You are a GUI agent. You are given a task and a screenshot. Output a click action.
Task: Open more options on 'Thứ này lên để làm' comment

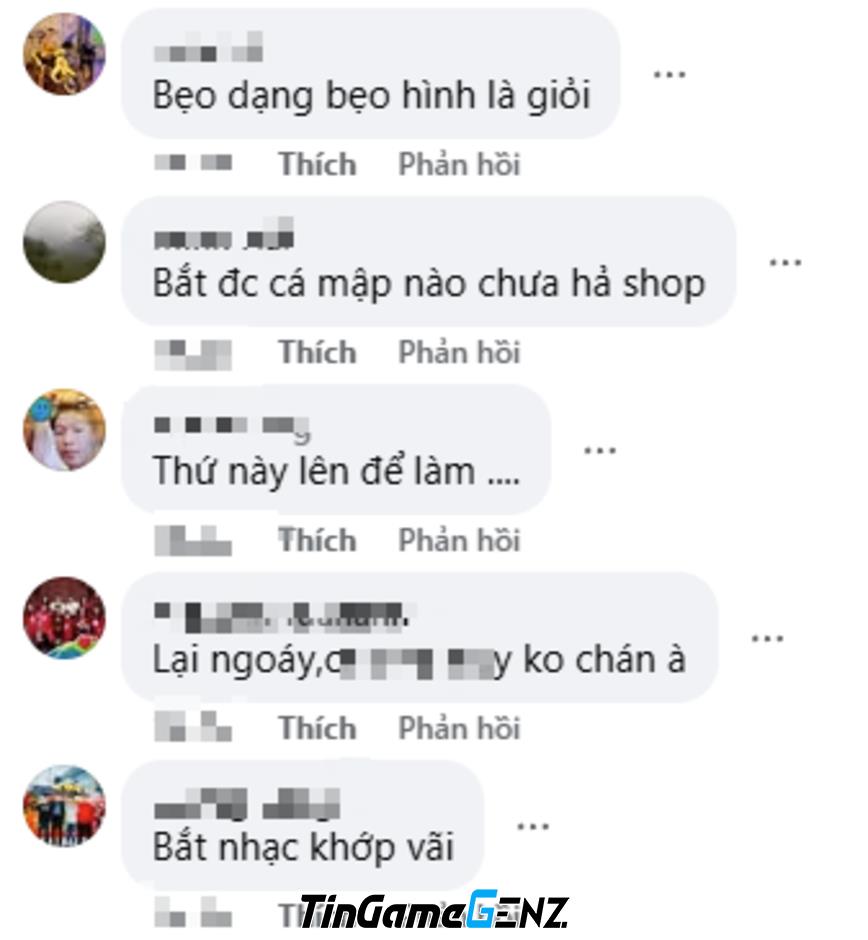pyautogui.click(x=600, y=451)
